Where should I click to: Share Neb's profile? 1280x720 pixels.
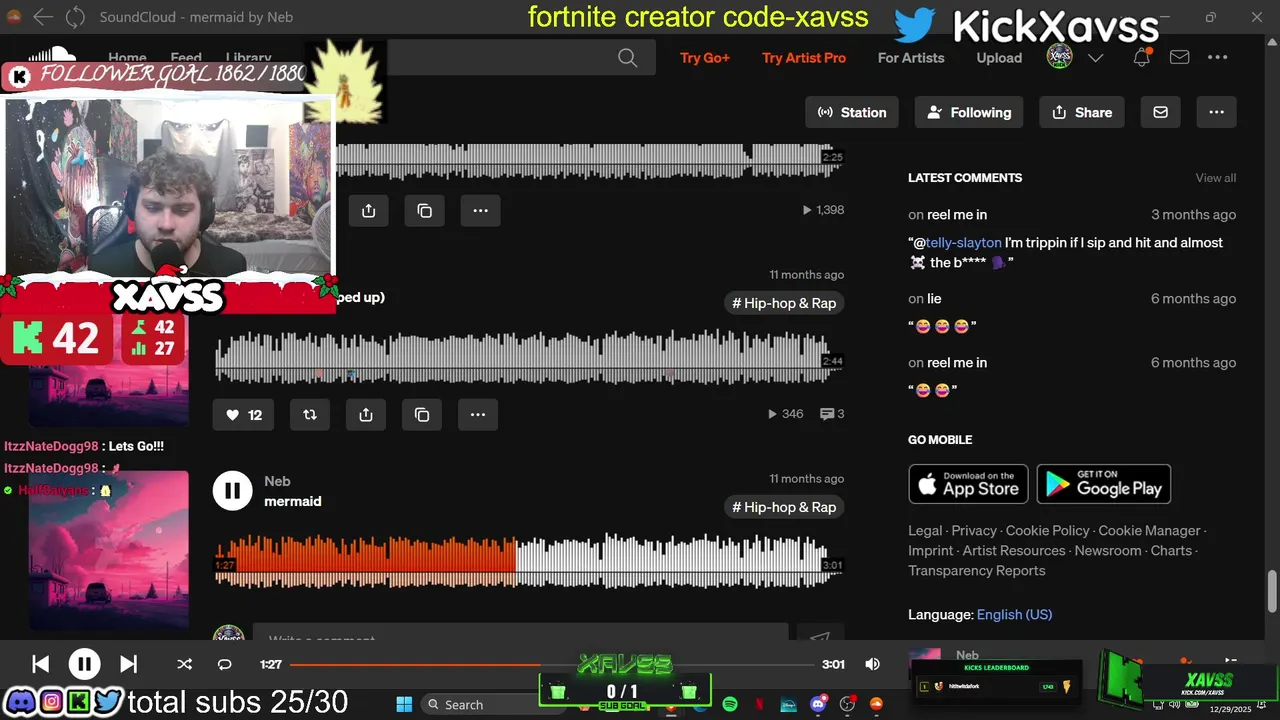tap(1082, 112)
